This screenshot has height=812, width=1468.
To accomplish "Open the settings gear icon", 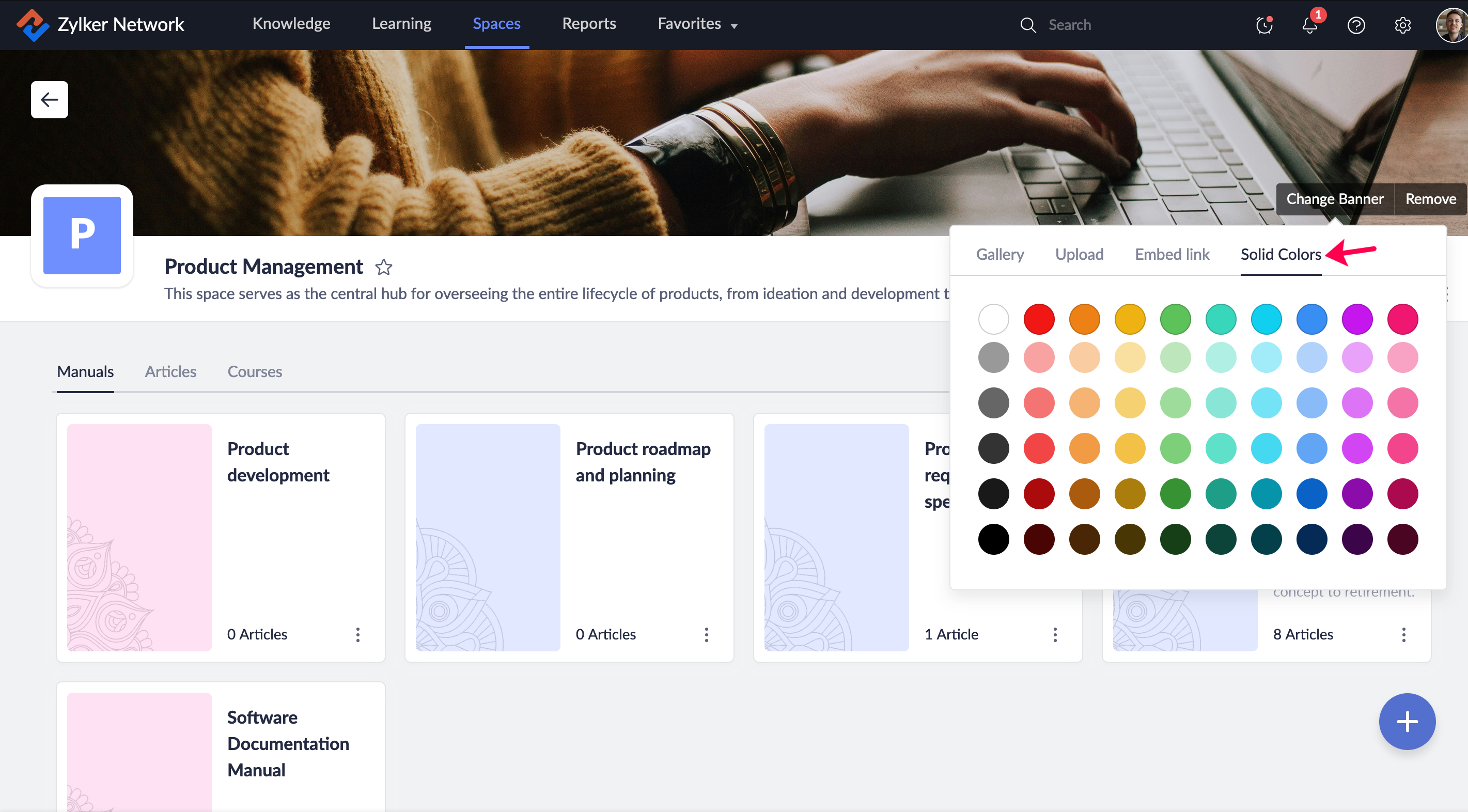I will [x=1402, y=25].
